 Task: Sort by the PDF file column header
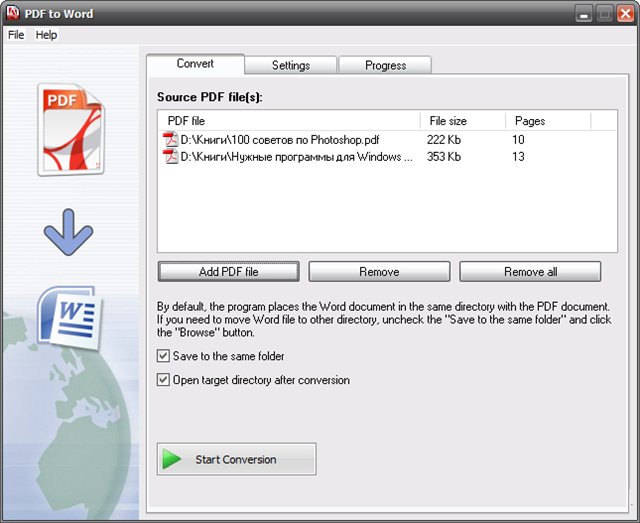[289, 121]
